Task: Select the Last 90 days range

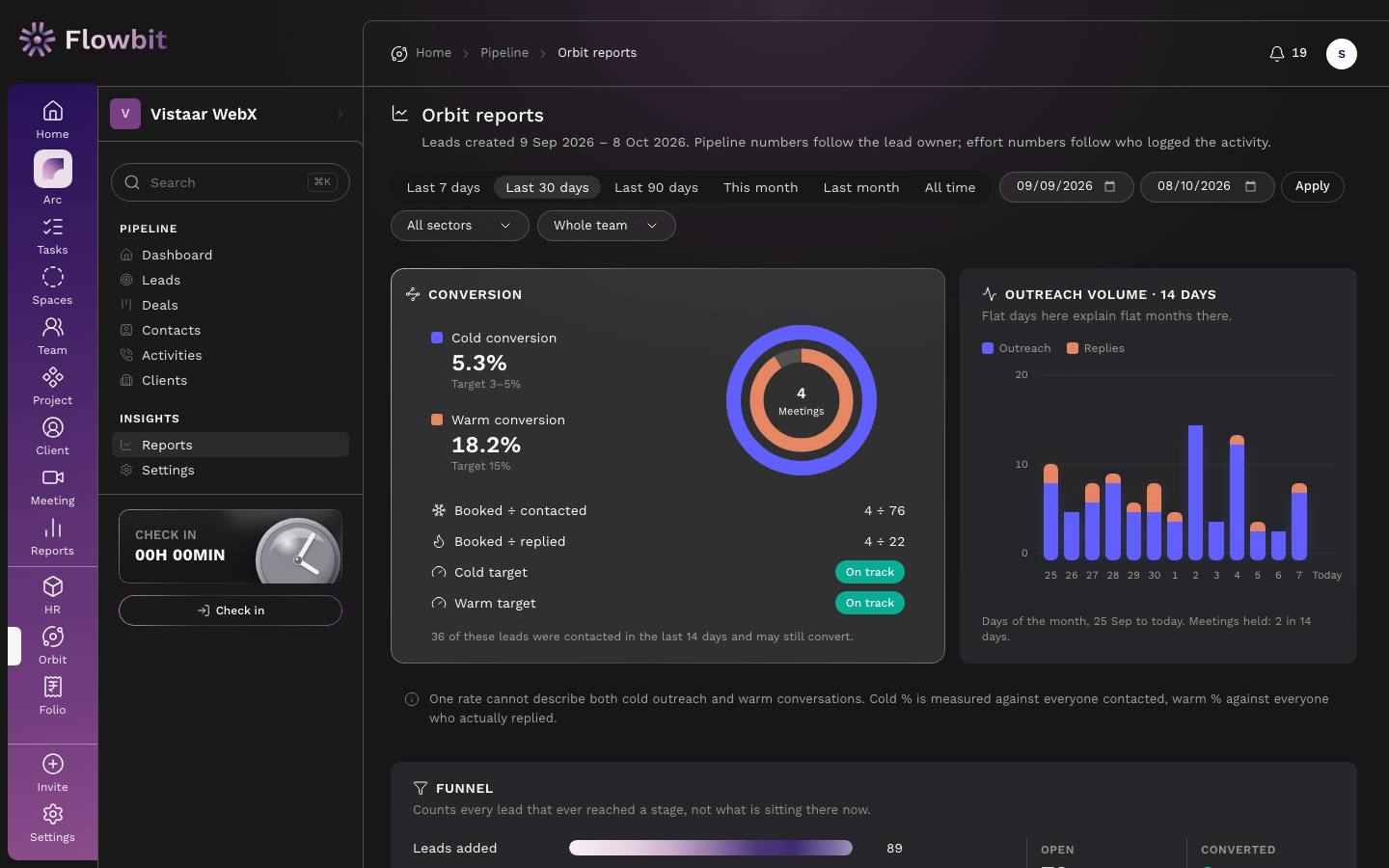Action: pyautogui.click(x=656, y=187)
